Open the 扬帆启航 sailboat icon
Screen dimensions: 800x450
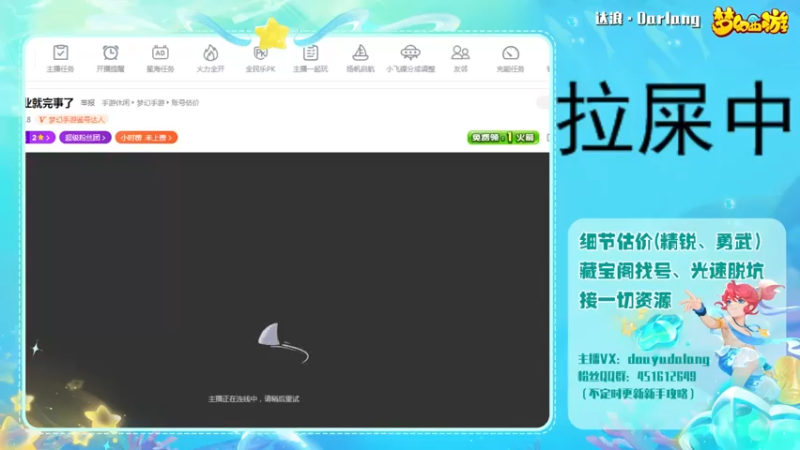click(360, 53)
